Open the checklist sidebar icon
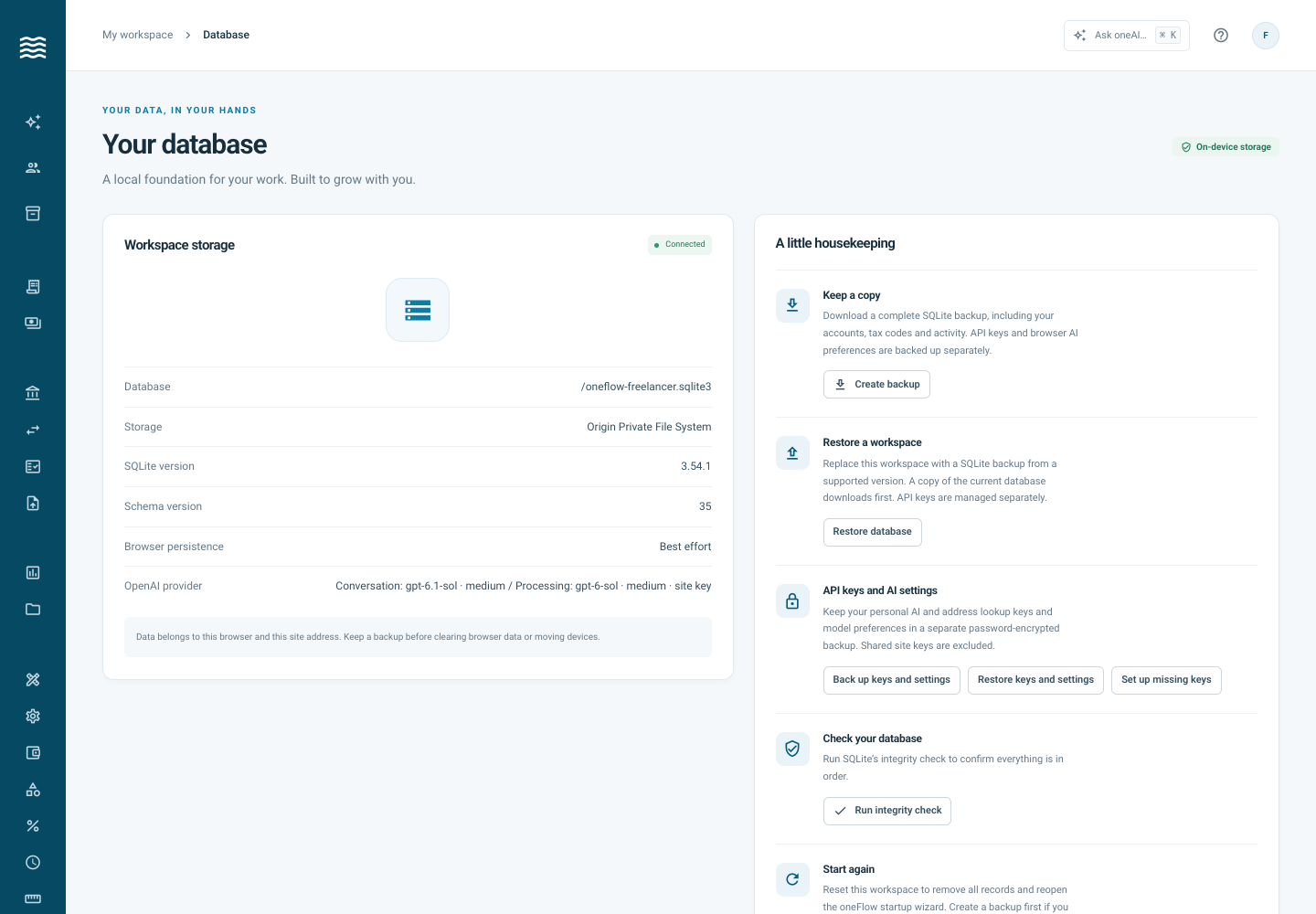The image size is (1316, 914). (x=33, y=467)
